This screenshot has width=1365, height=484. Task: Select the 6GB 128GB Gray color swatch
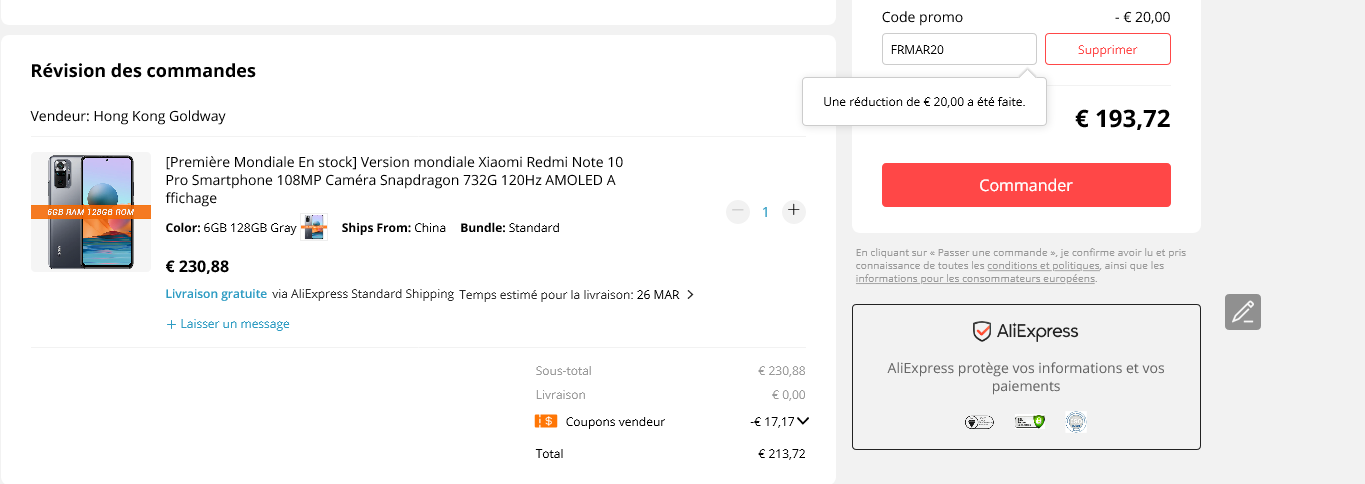(x=314, y=227)
